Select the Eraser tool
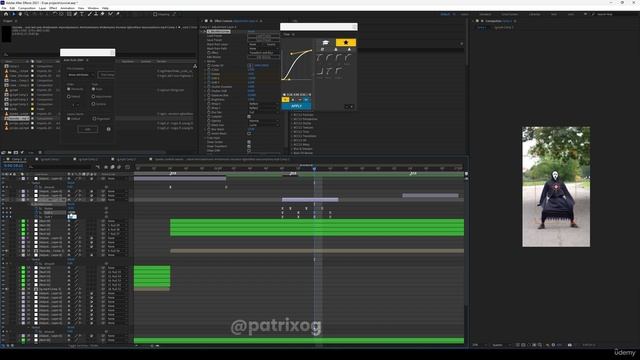 pyautogui.click(x=102, y=14)
